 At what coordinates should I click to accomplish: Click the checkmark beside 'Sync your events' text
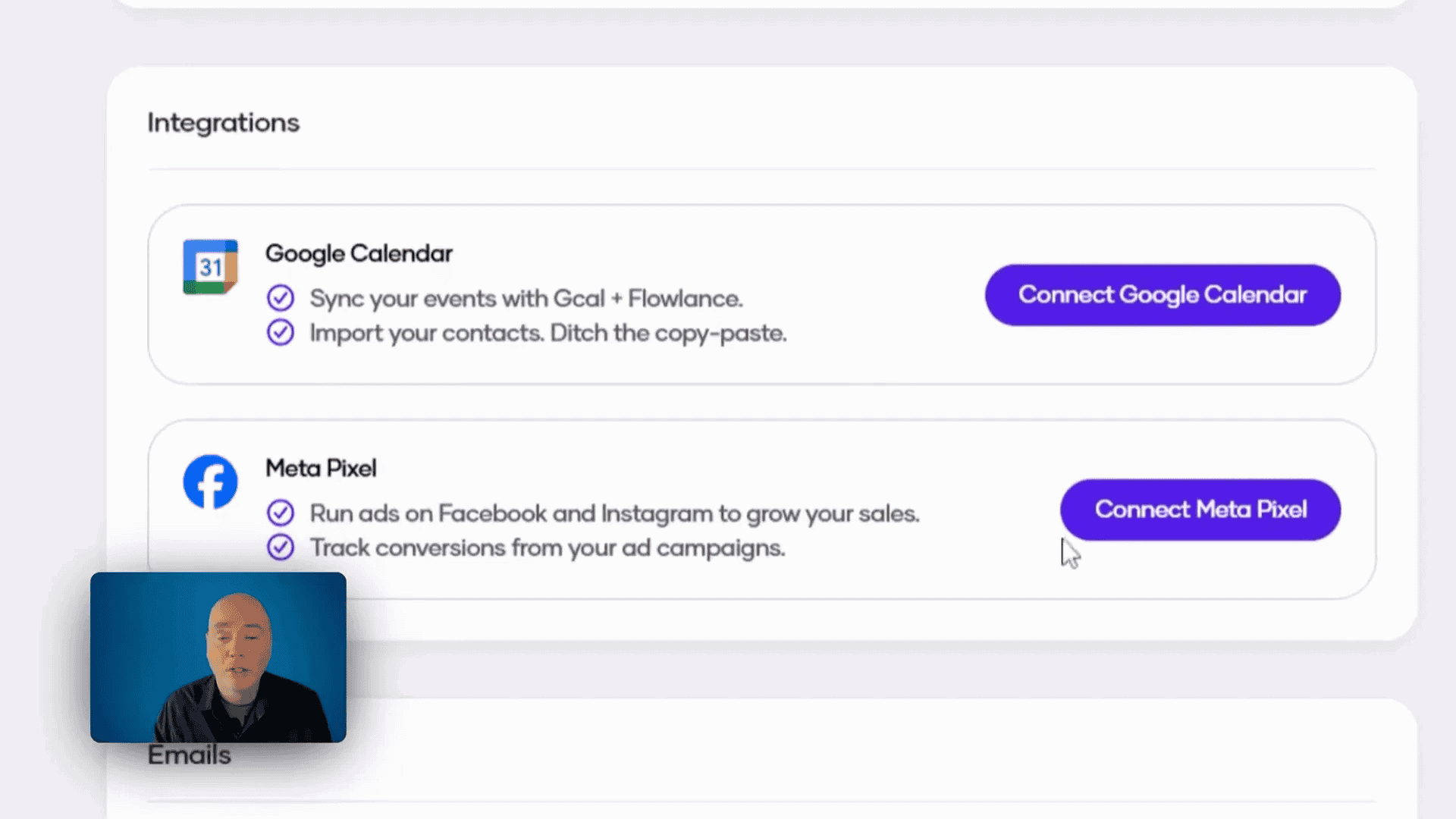click(281, 298)
